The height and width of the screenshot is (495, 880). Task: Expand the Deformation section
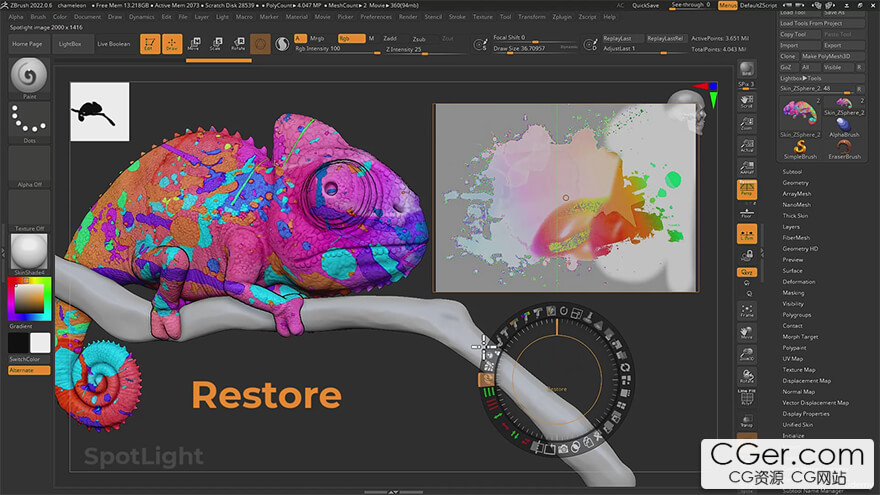[x=799, y=282]
